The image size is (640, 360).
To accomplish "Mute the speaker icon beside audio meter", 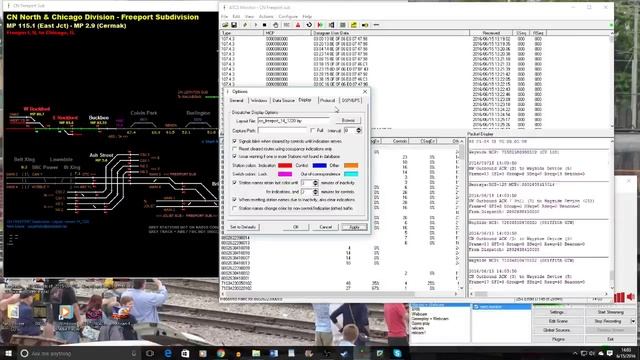I will tap(631, 297).
